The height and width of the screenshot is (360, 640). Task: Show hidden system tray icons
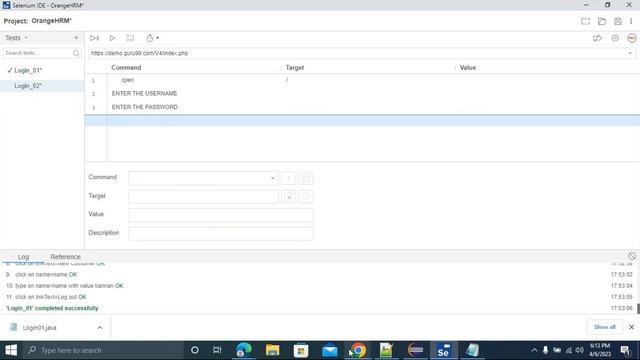[x=534, y=350]
